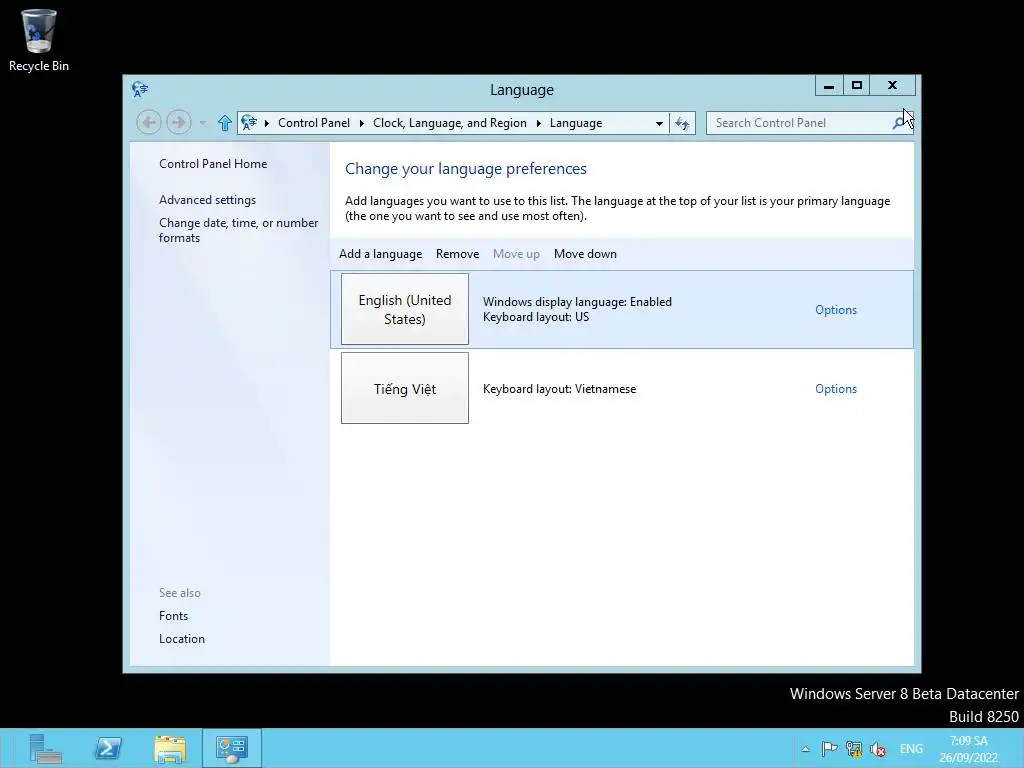Click the address bar Control Panel icon
The image size is (1024, 768).
tap(249, 122)
